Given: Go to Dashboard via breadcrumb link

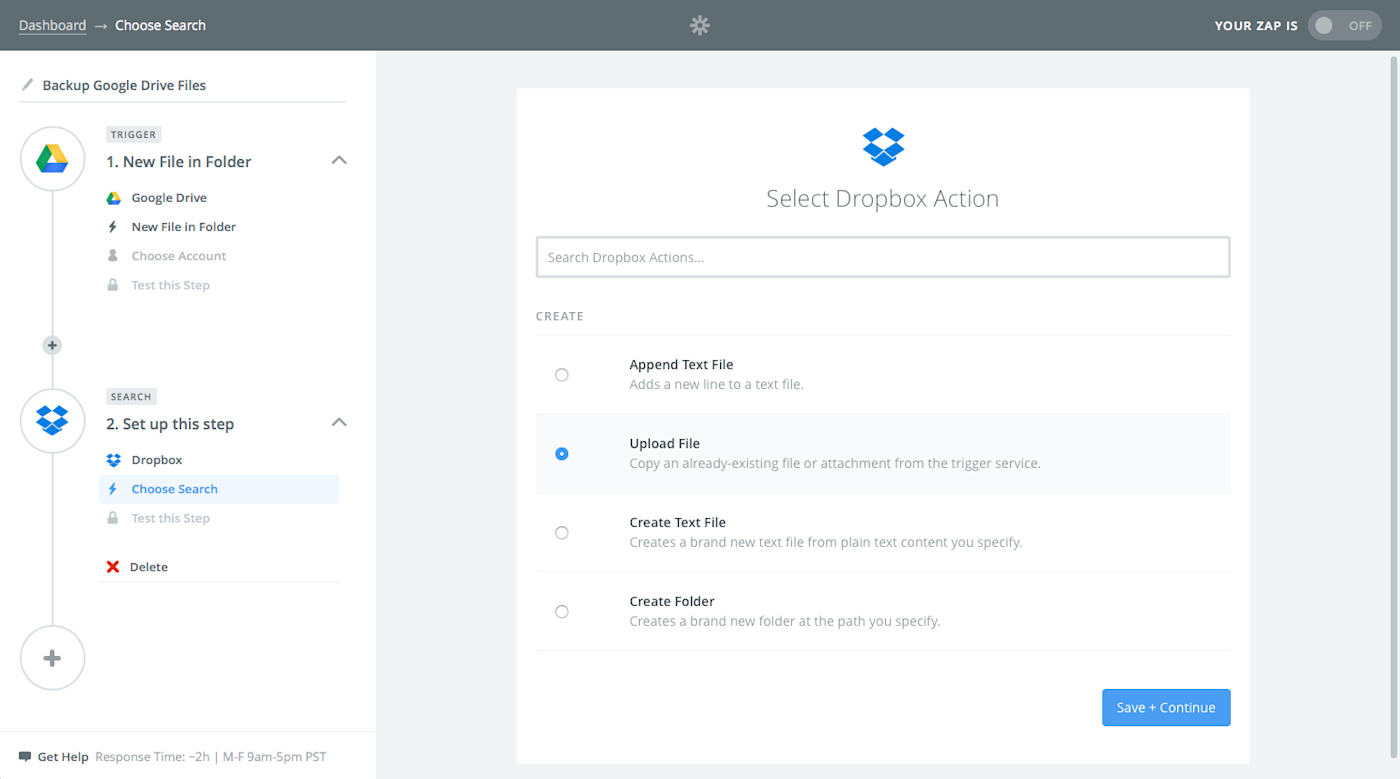Looking at the screenshot, I should pyautogui.click(x=52, y=25).
